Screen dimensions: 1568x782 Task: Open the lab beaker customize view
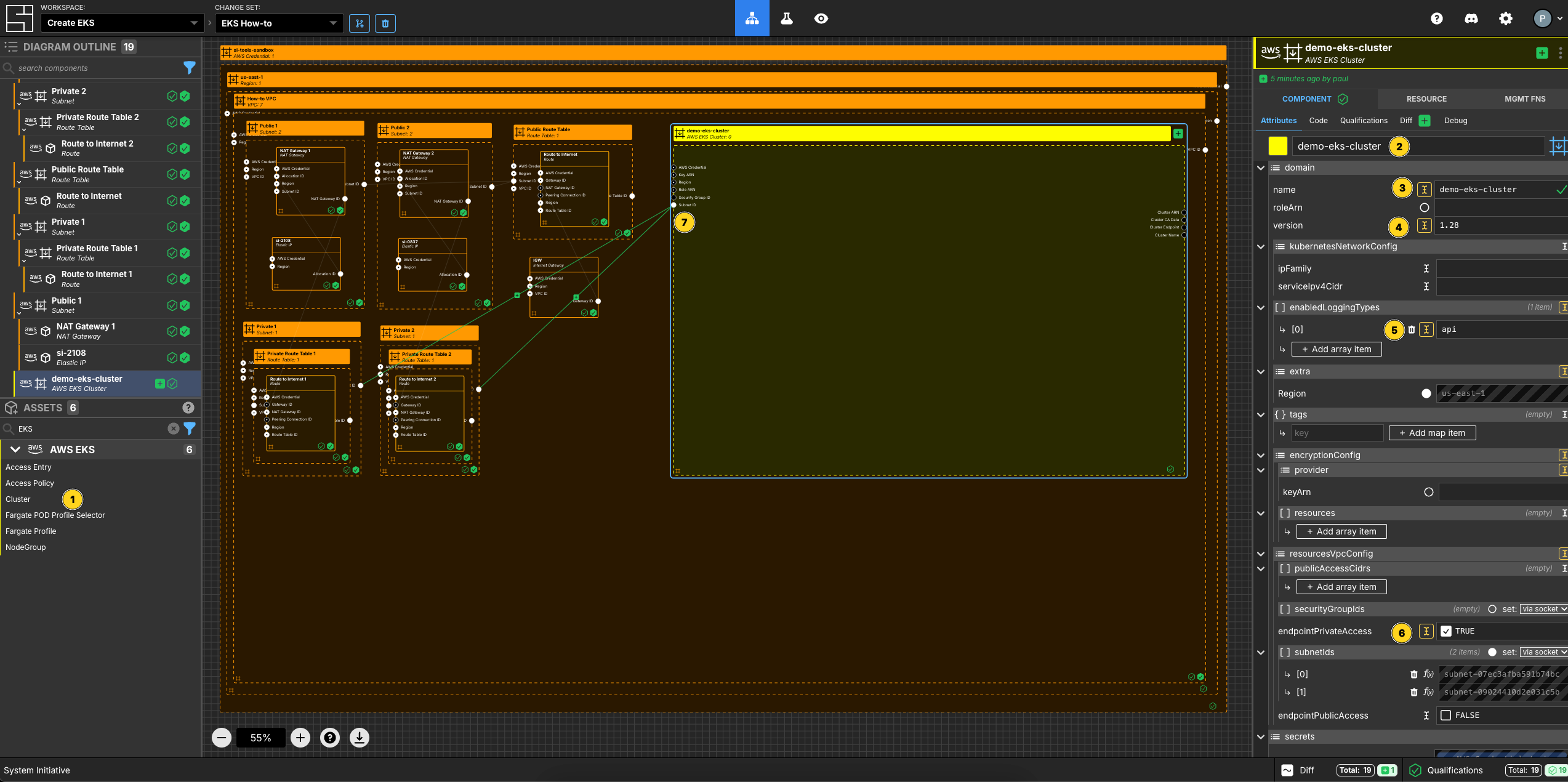[786, 18]
